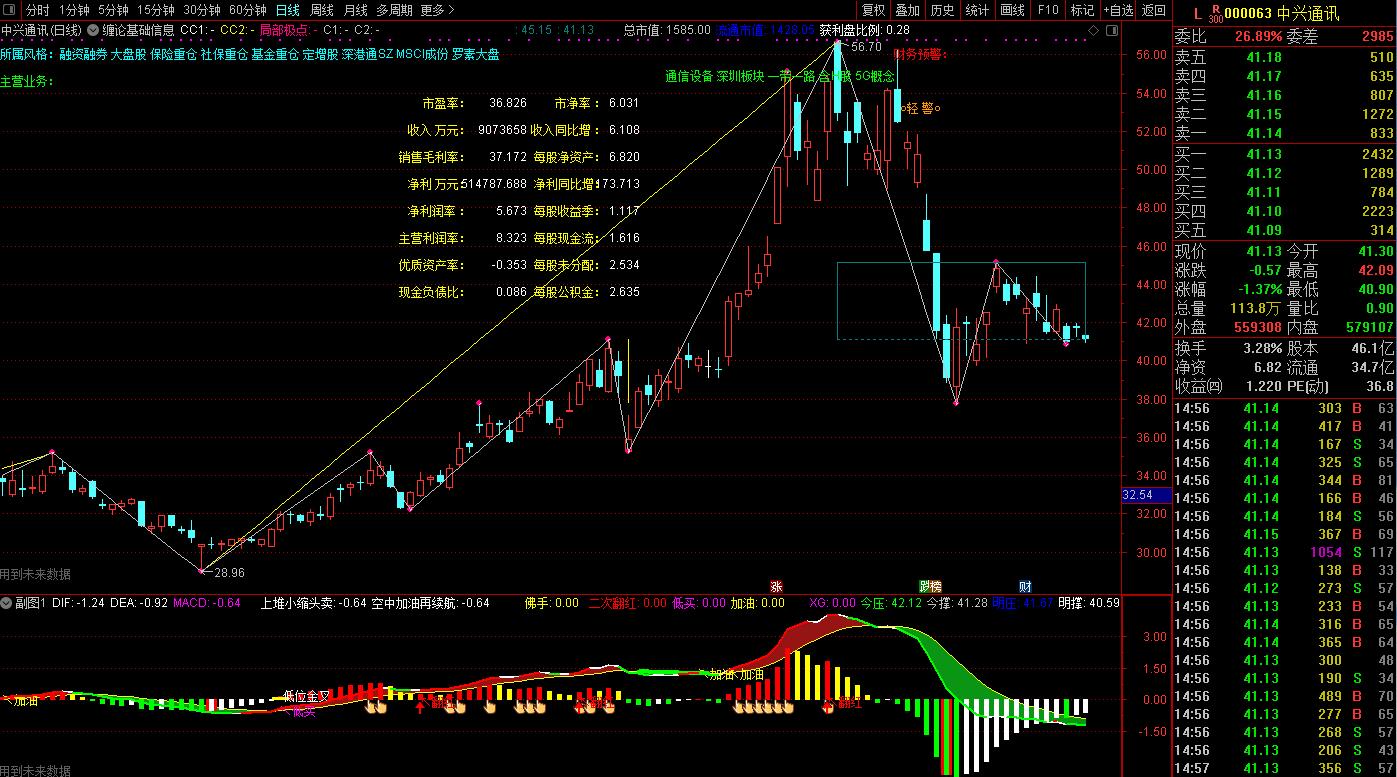1397x777 pixels.
Task: Select the 5分钟 period tab
Action: 112,10
